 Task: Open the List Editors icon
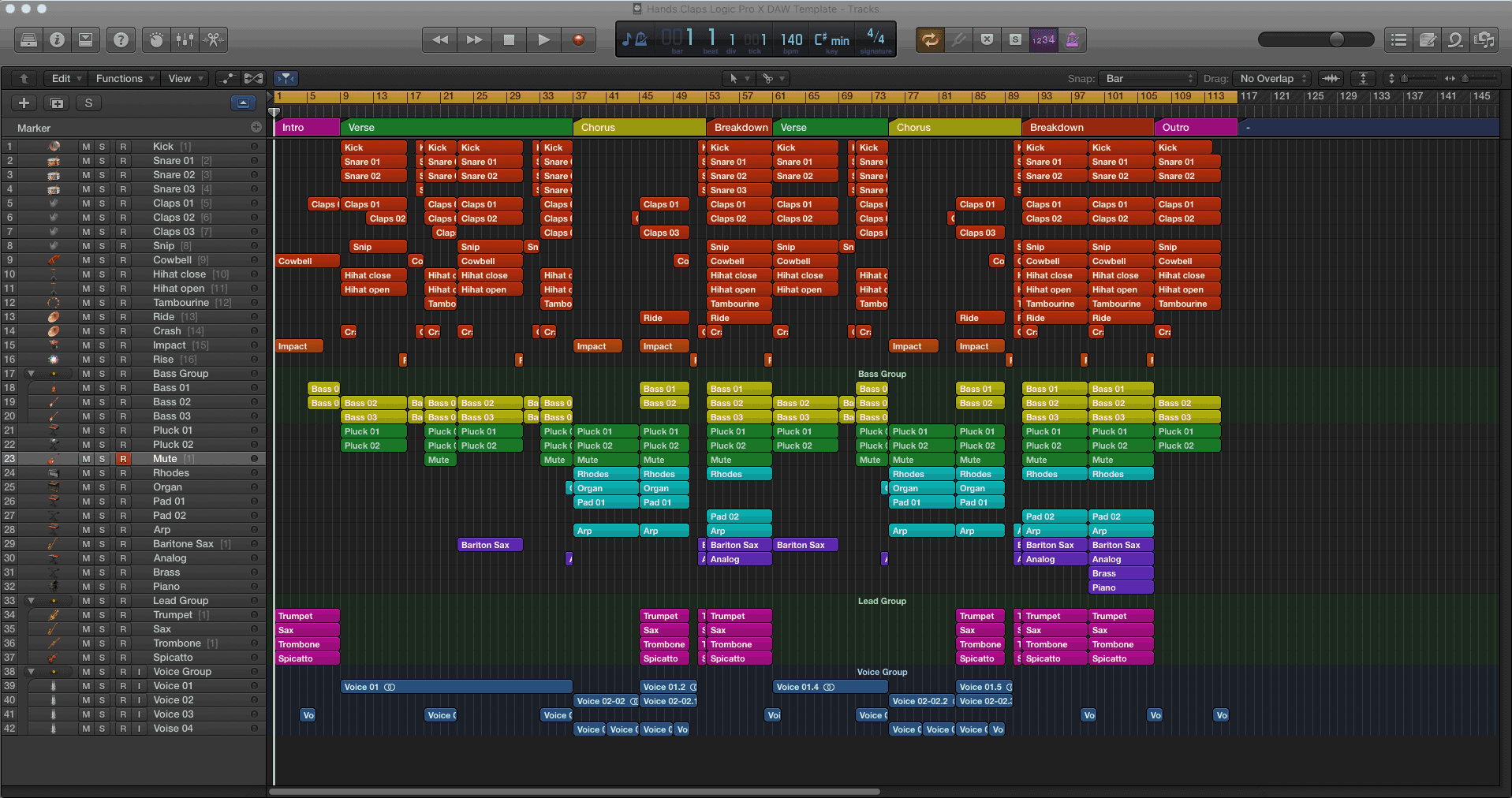1397,39
